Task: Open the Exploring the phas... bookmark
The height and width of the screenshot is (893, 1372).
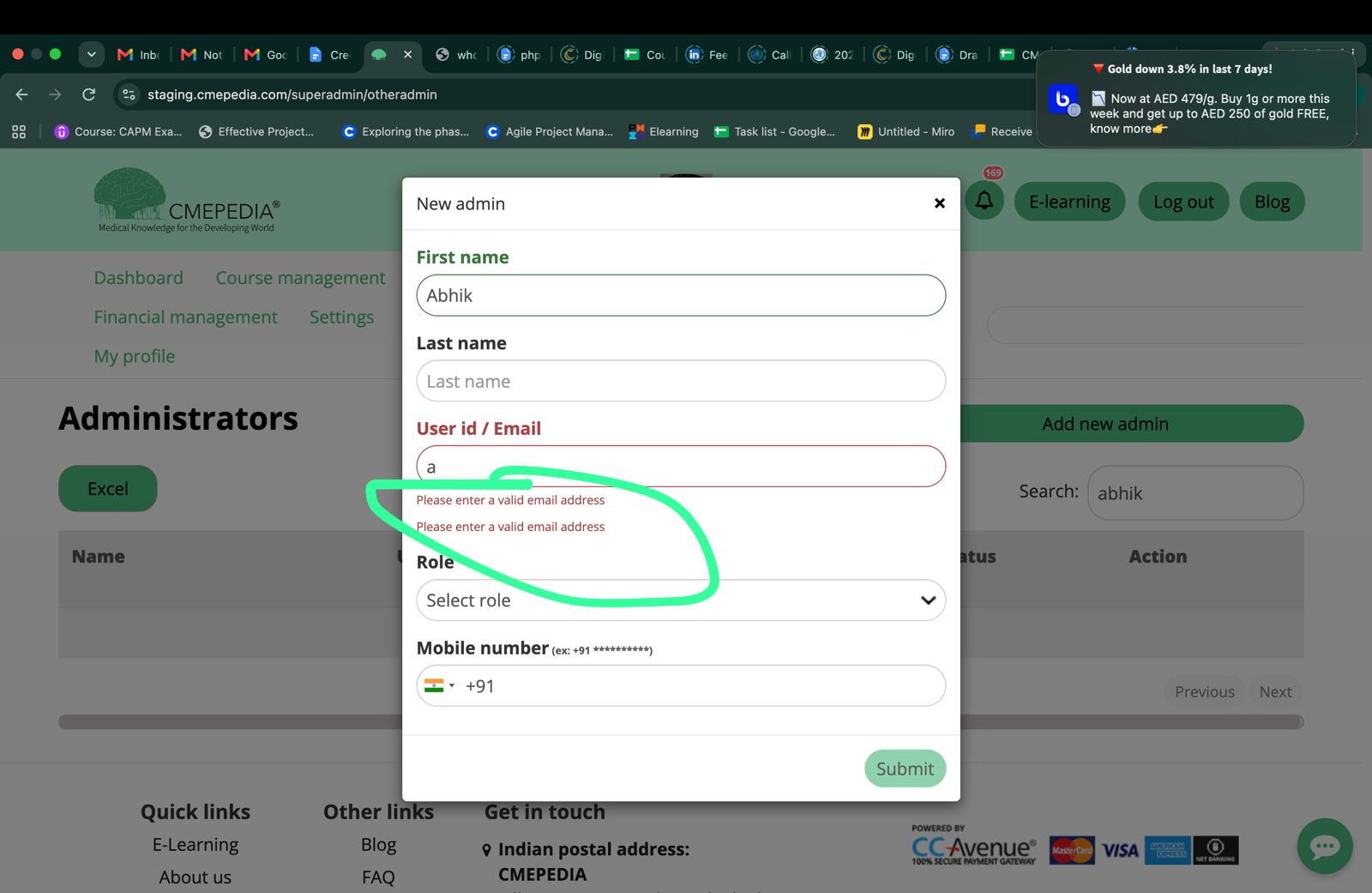Action: click(x=406, y=131)
